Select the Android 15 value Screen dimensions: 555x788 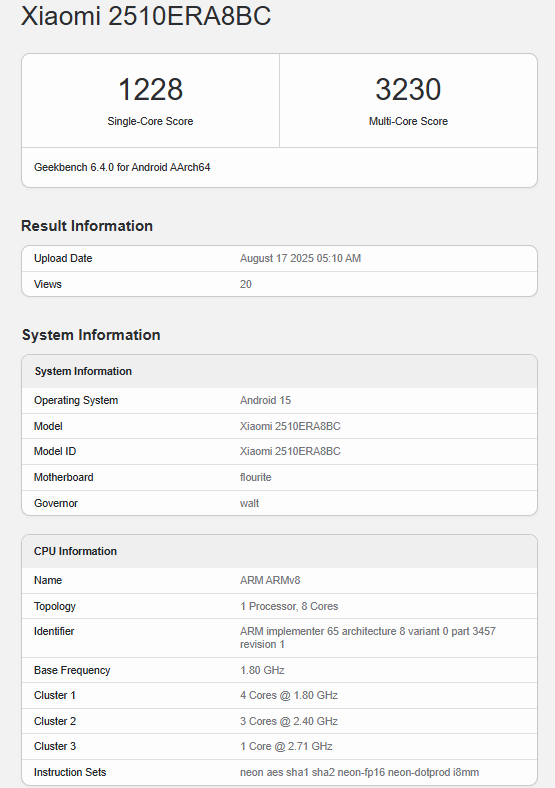pyautogui.click(x=265, y=401)
